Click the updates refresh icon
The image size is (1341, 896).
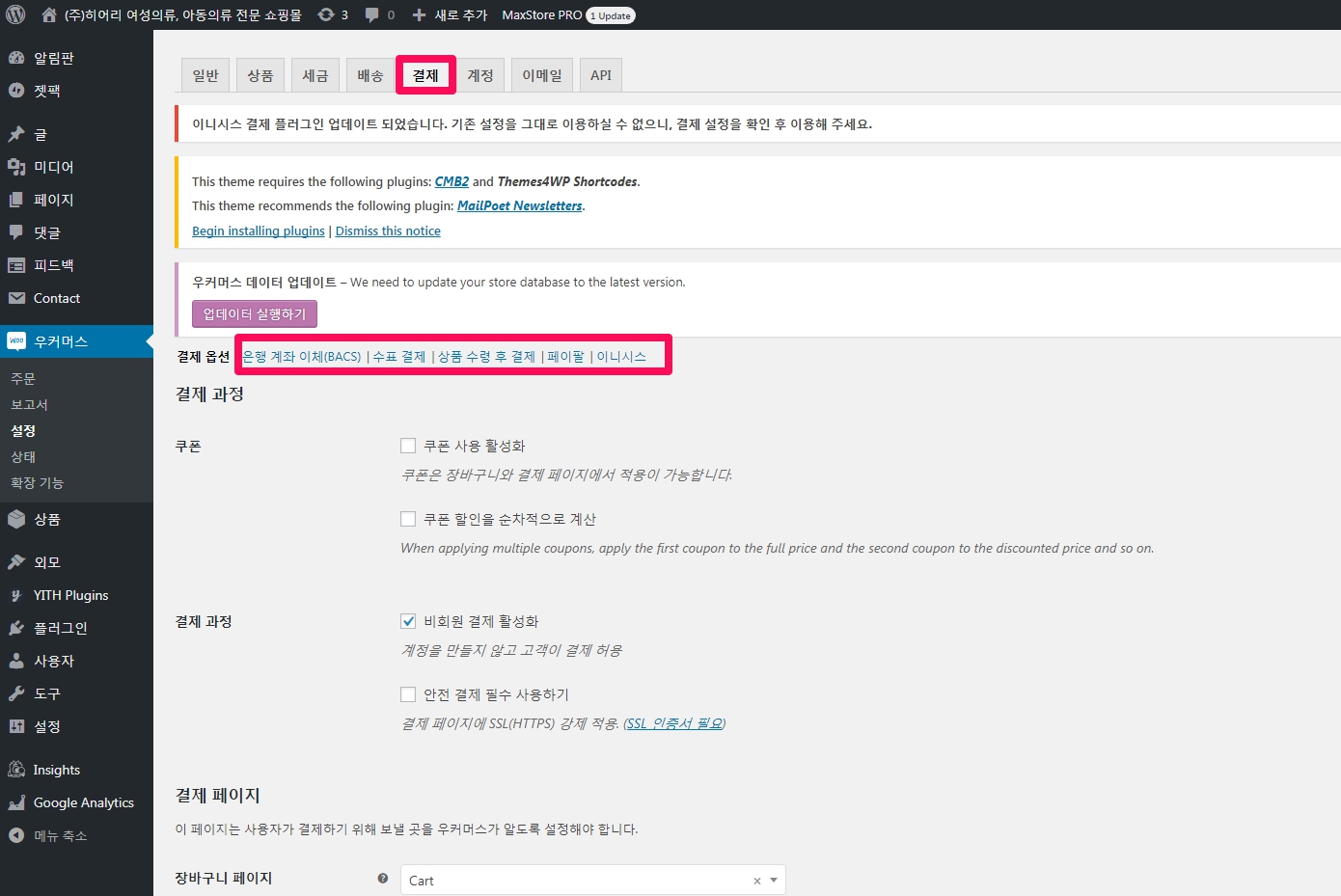coord(326,14)
